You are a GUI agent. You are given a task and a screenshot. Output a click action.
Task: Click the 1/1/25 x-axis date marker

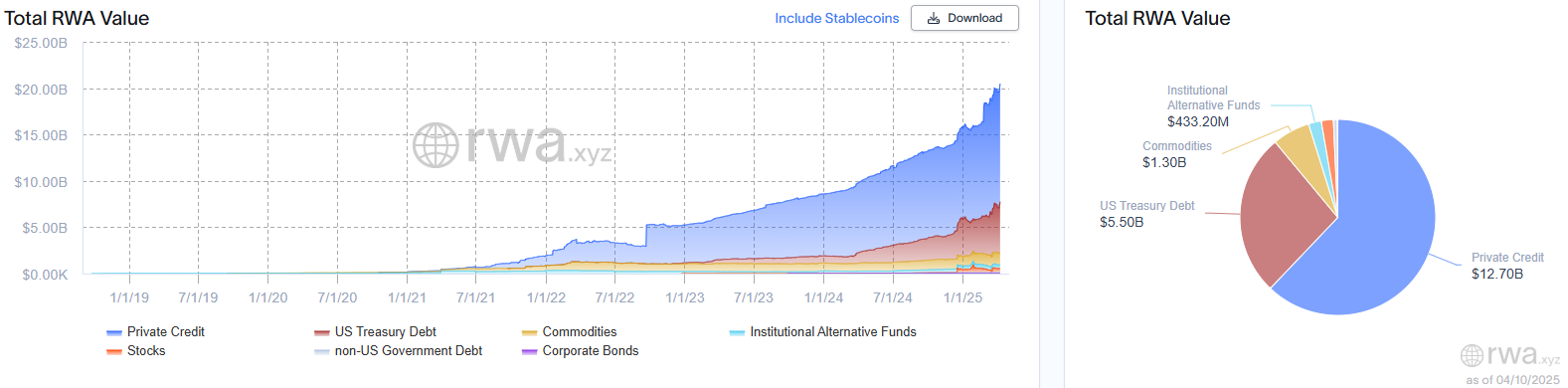point(962,297)
